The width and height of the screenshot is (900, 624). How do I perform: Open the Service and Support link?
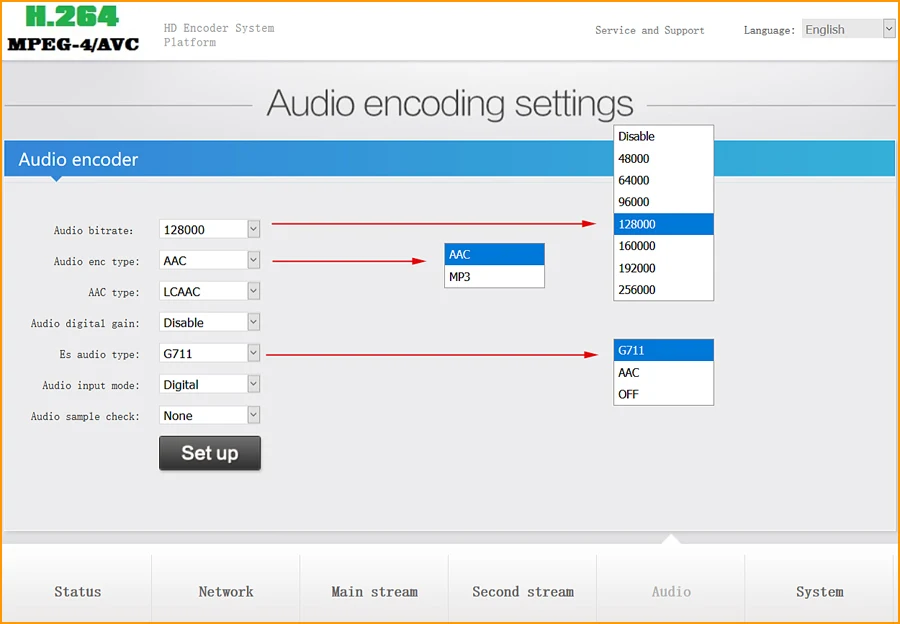[x=649, y=30]
